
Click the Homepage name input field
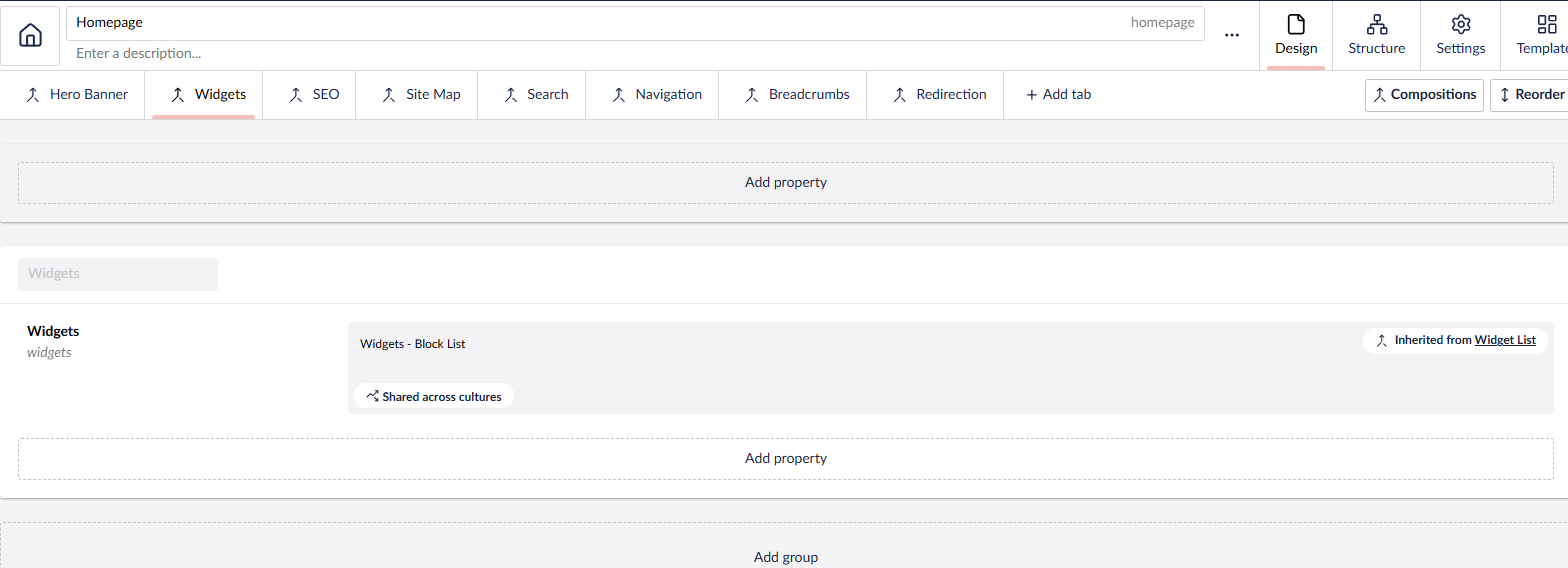tap(600, 23)
